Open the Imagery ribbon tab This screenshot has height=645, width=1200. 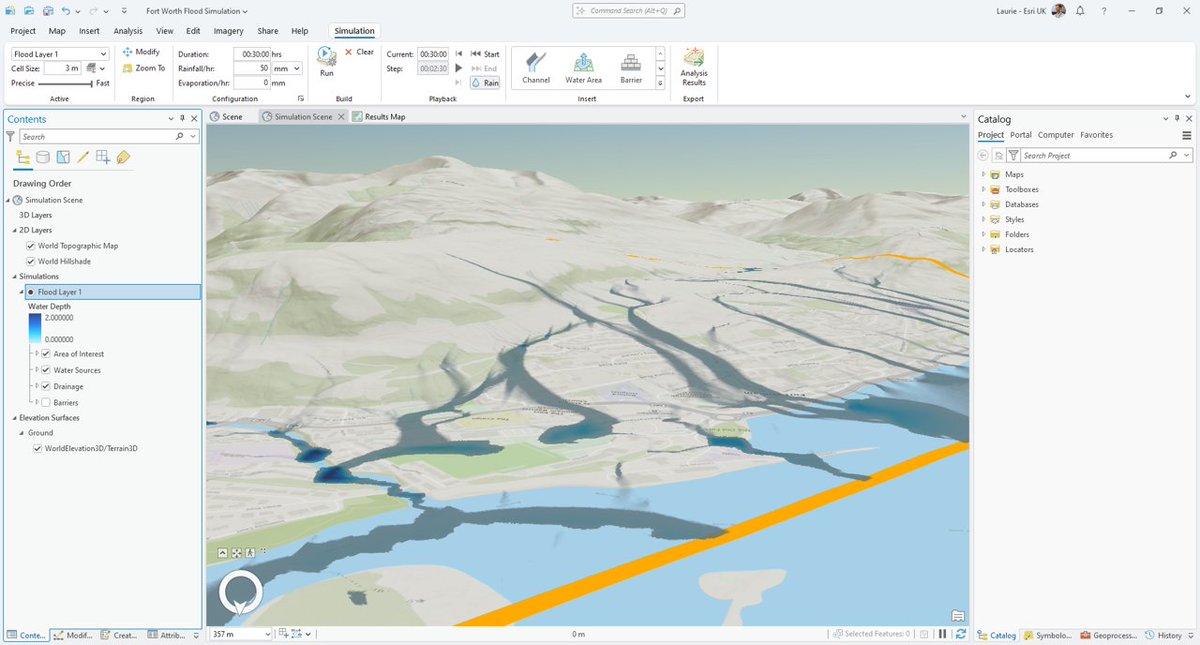pyautogui.click(x=229, y=31)
